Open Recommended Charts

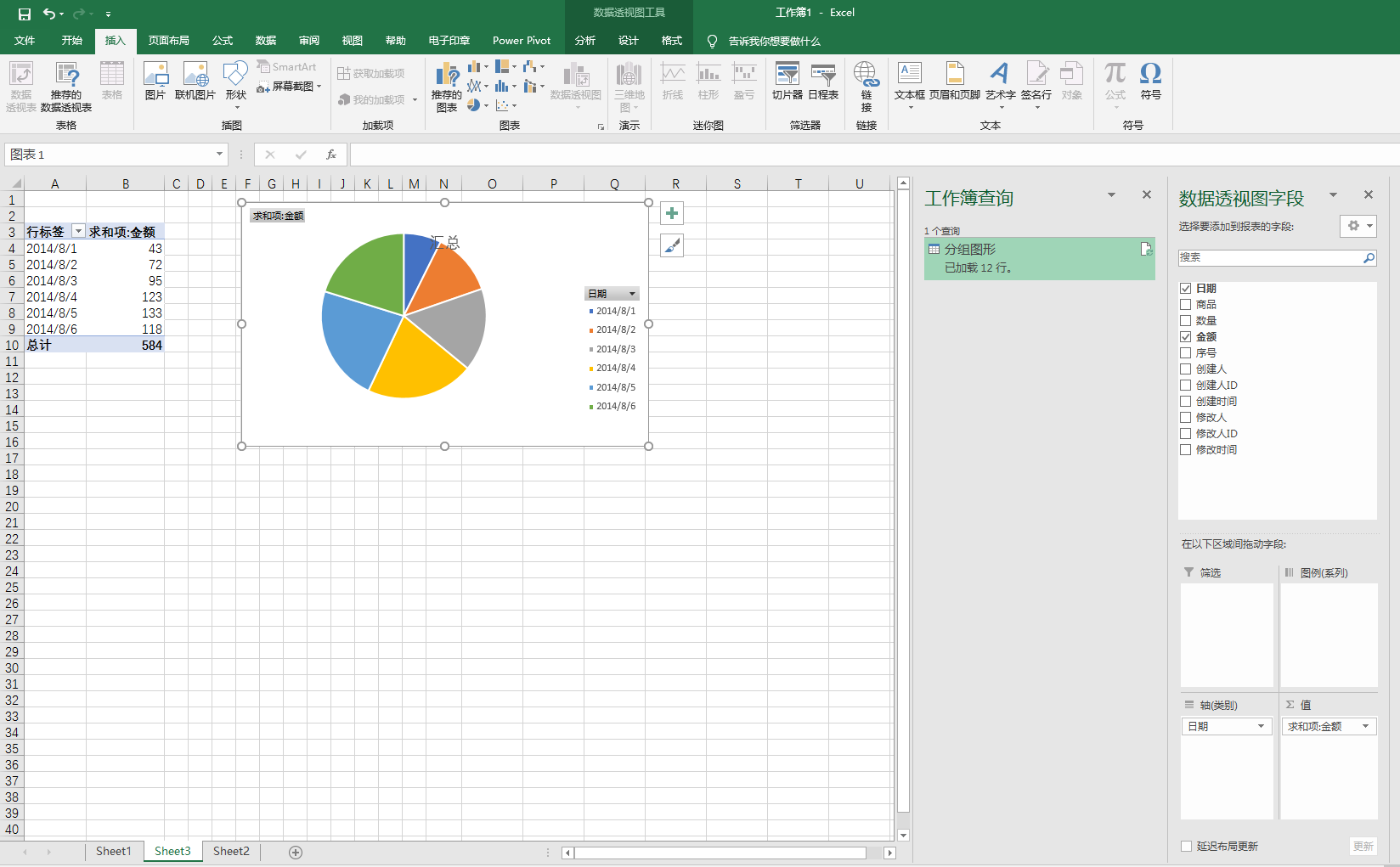[x=446, y=87]
